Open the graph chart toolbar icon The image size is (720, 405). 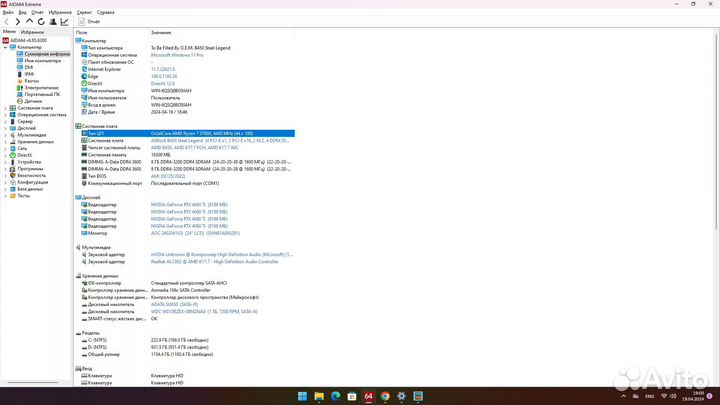tap(64, 22)
